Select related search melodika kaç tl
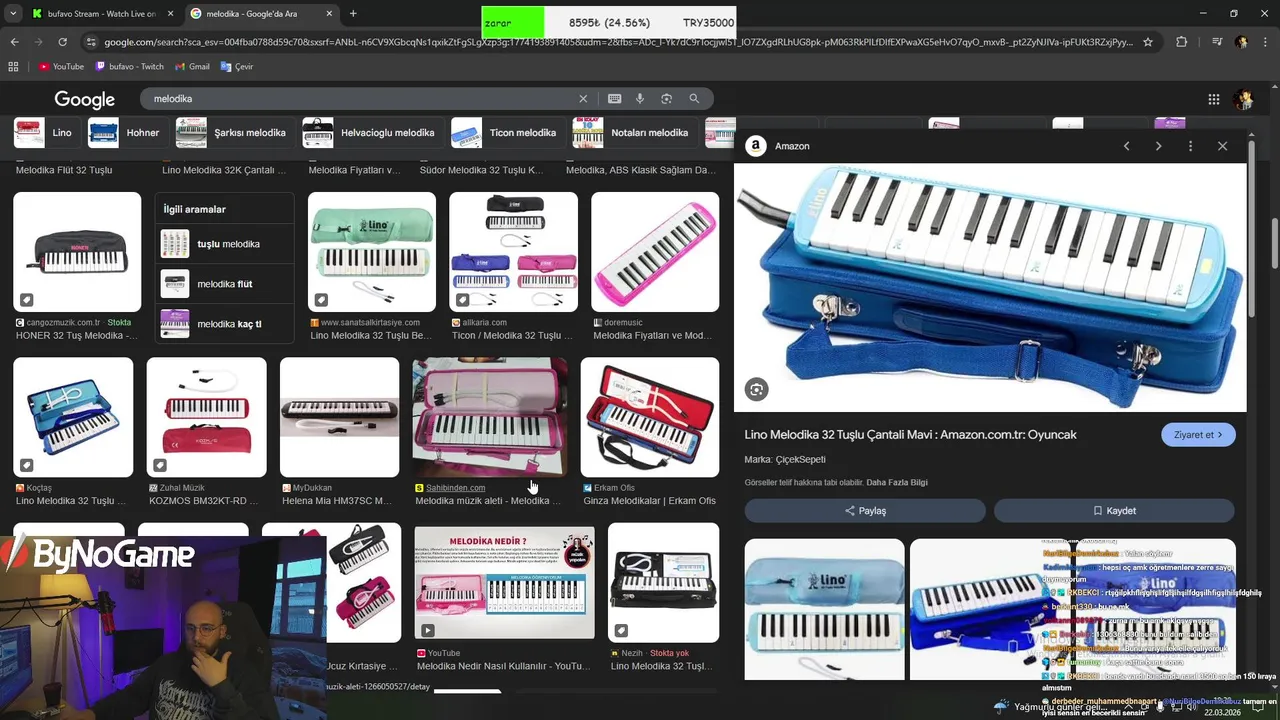The image size is (1280, 720). pos(225,324)
